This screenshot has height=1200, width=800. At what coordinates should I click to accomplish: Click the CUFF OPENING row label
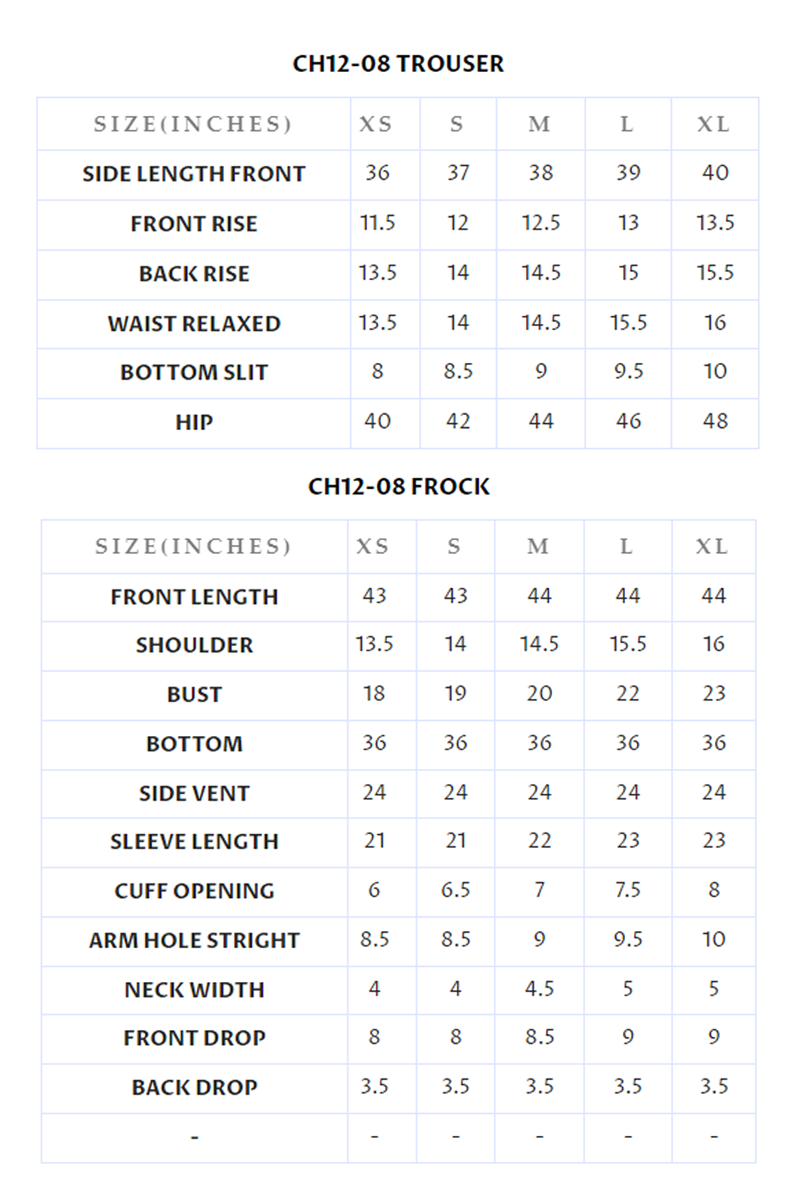(x=194, y=891)
